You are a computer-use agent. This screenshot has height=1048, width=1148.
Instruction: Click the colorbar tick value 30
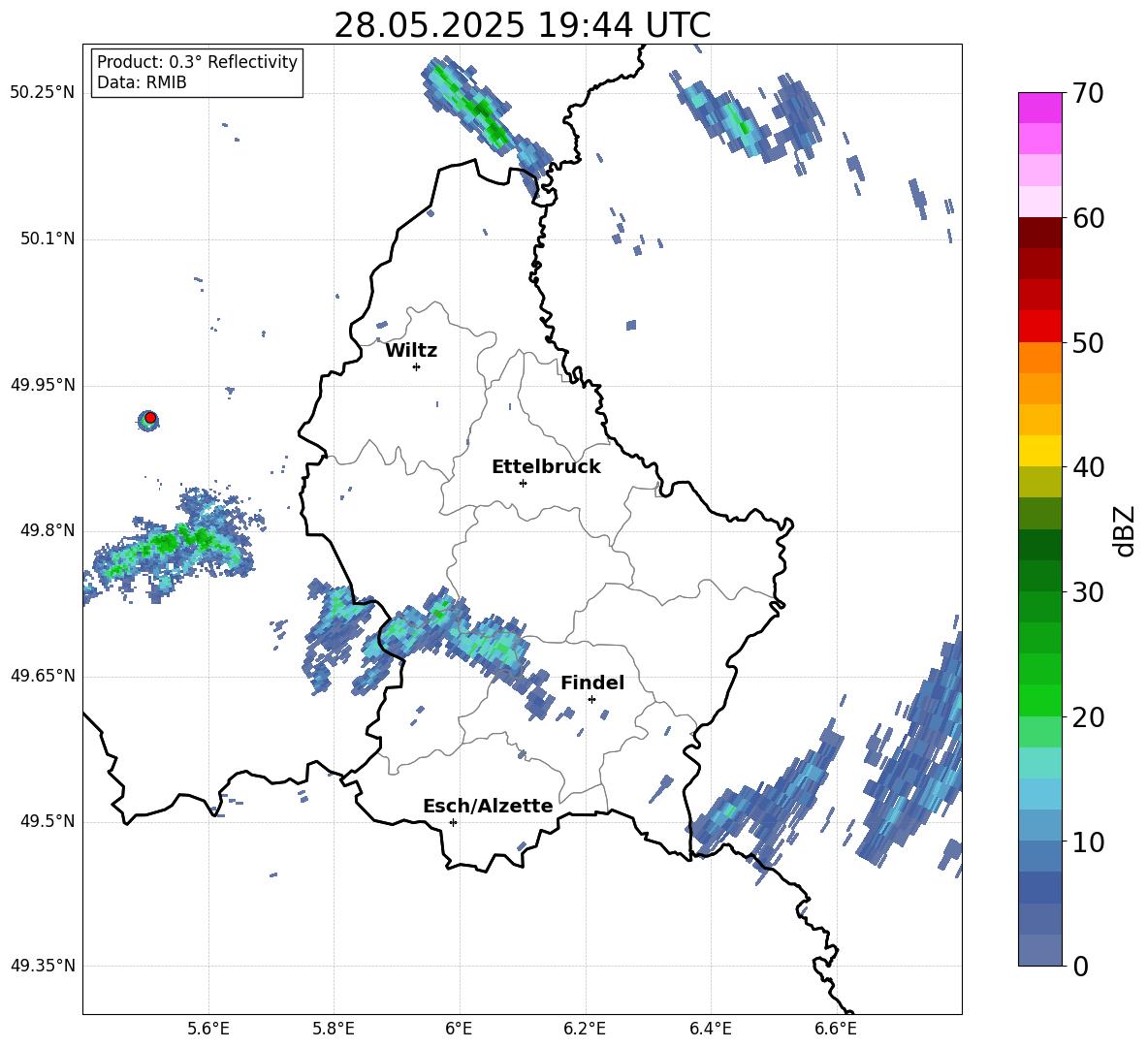(1088, 591)
